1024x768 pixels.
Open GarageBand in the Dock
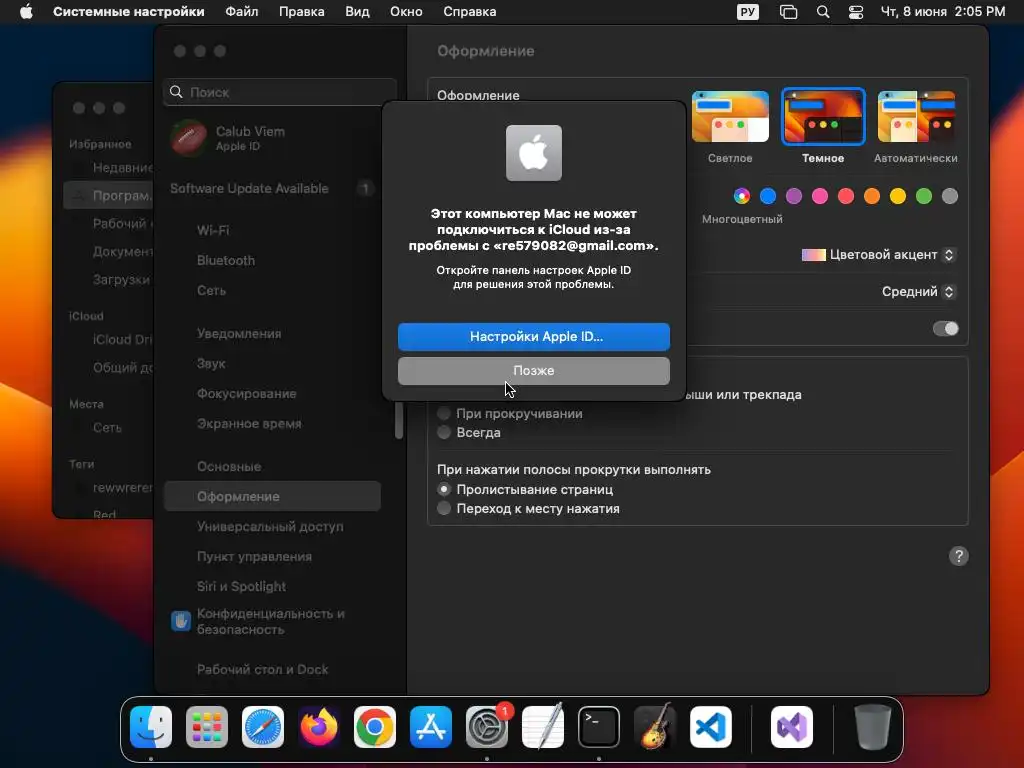point(655,727)
